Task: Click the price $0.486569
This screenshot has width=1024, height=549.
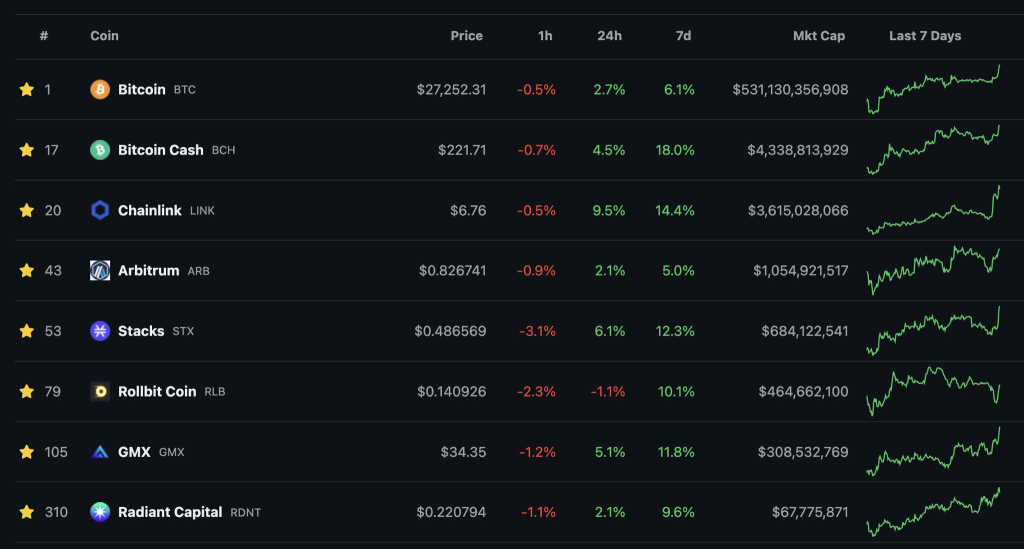Action: pos(451,331)
